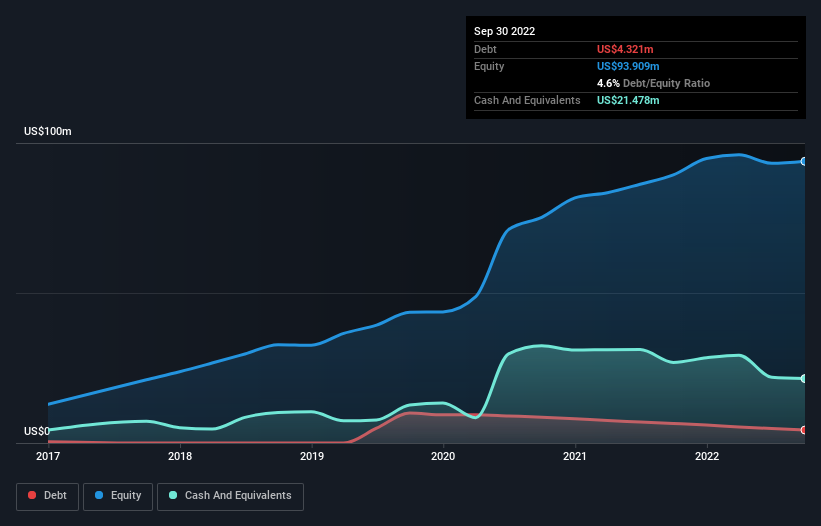Click the US$0 y-axis label
Image resolution: width=821 pixels, height=526 pixels.
[37, 431]
